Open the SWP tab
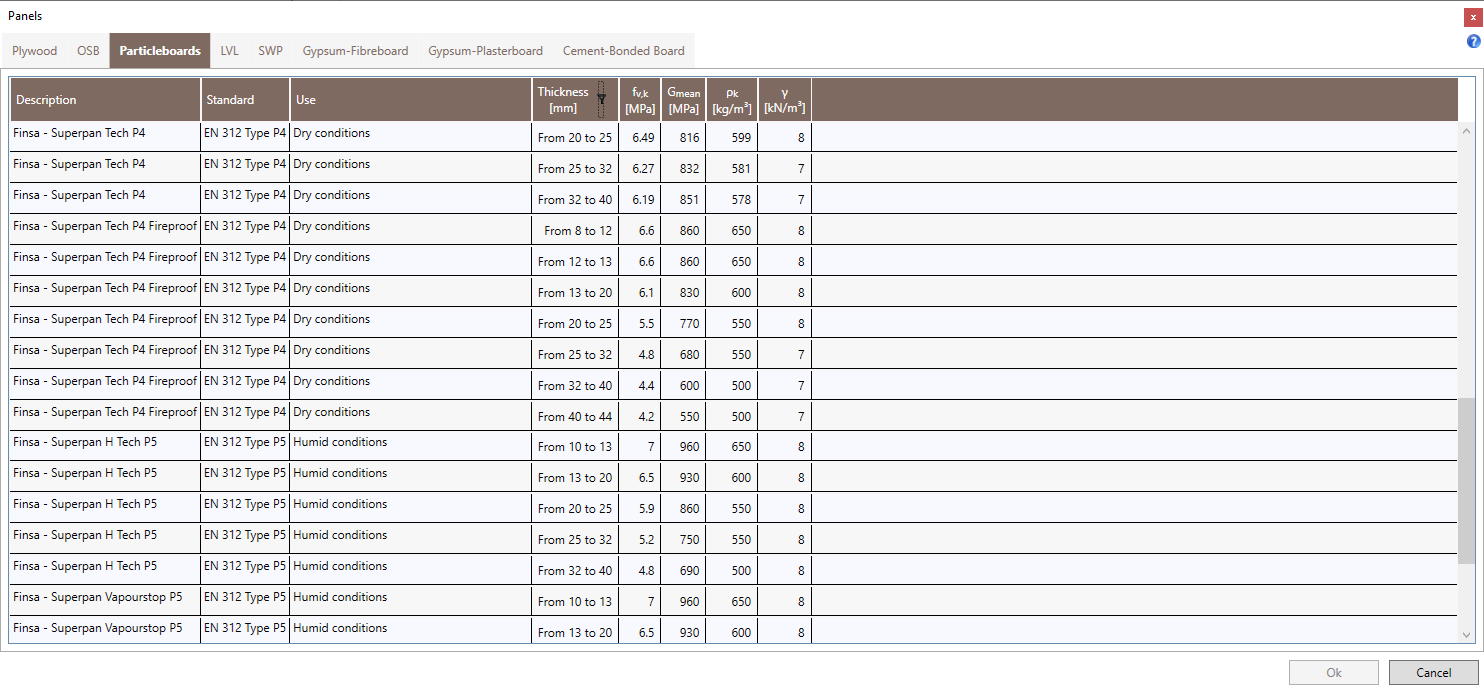Screen dimensions: 1484x692 270,51
